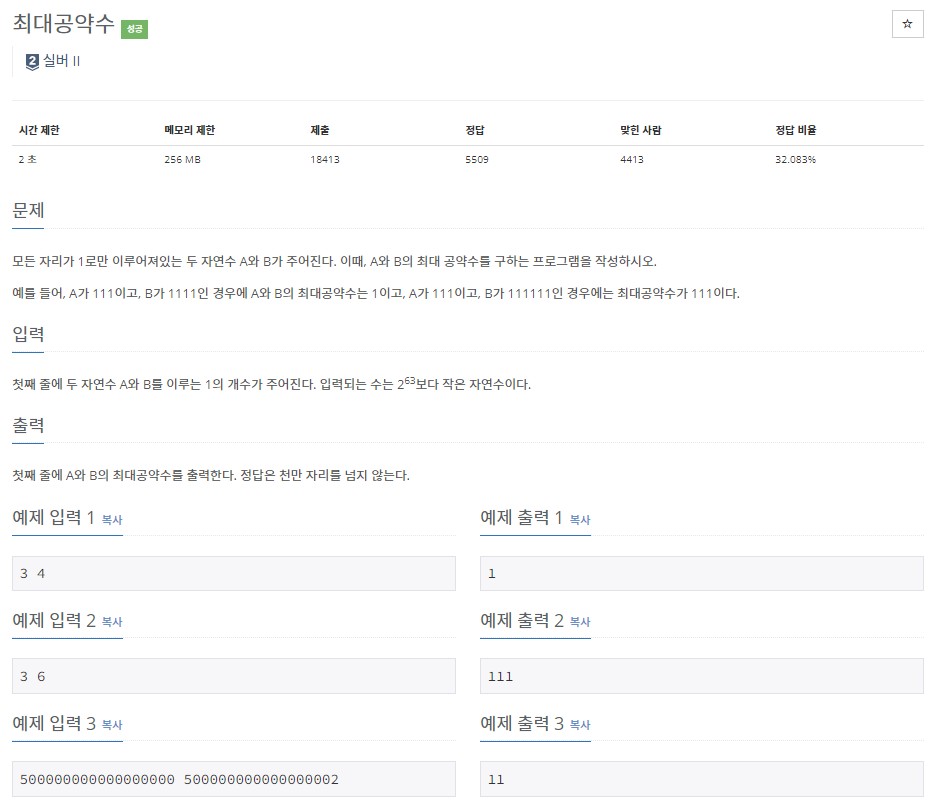Click the 메모리 제한 column header

click(x=190, y=130)
